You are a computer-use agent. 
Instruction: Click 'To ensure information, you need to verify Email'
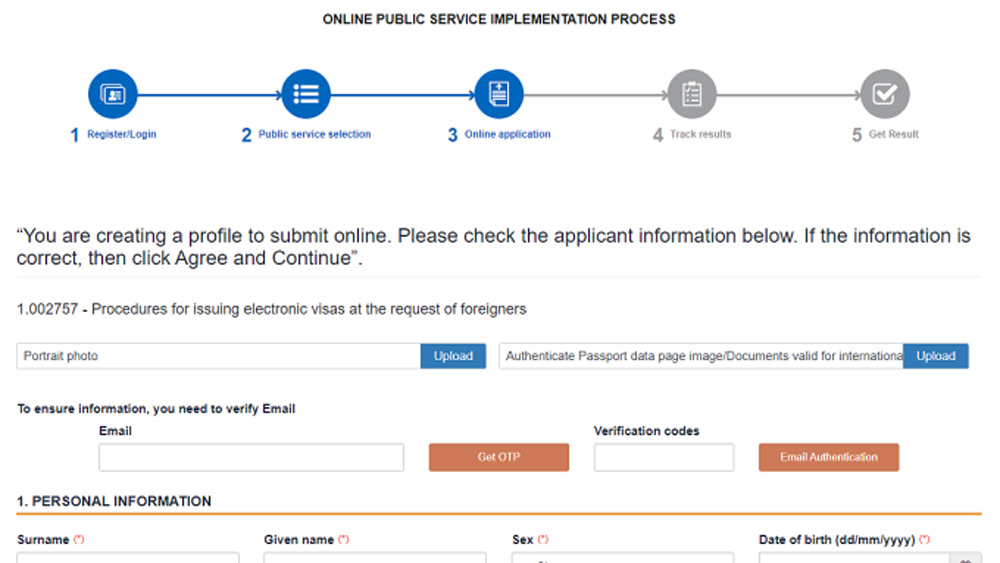(156, 409)
